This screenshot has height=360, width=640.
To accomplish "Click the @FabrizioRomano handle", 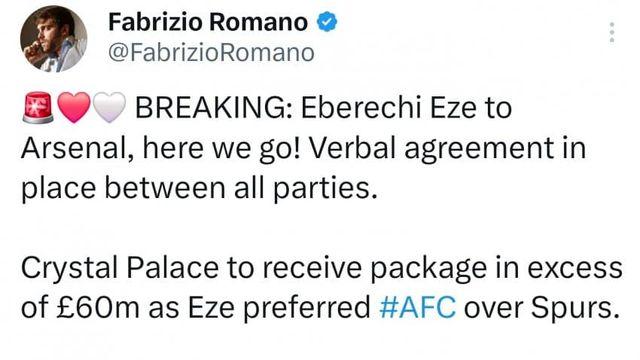I will pos(211,53).
